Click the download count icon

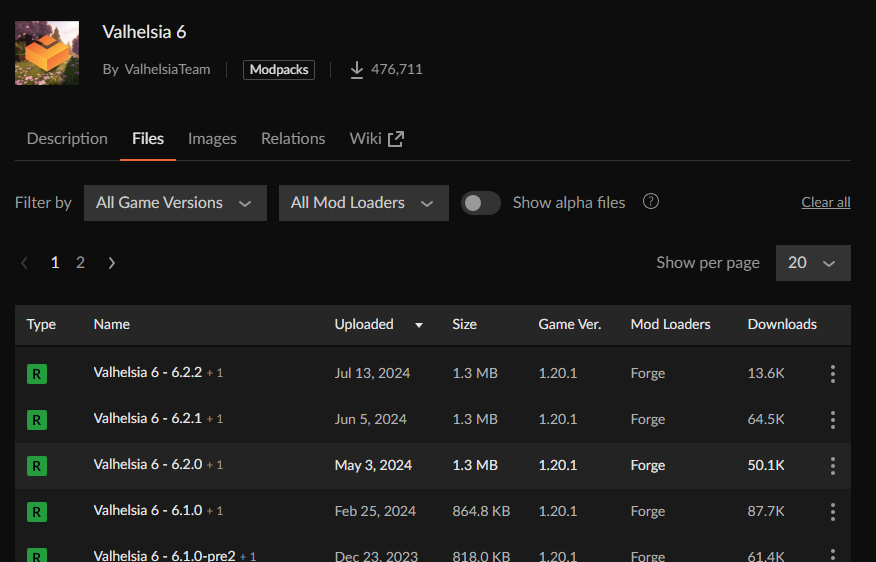click(356, 70)
